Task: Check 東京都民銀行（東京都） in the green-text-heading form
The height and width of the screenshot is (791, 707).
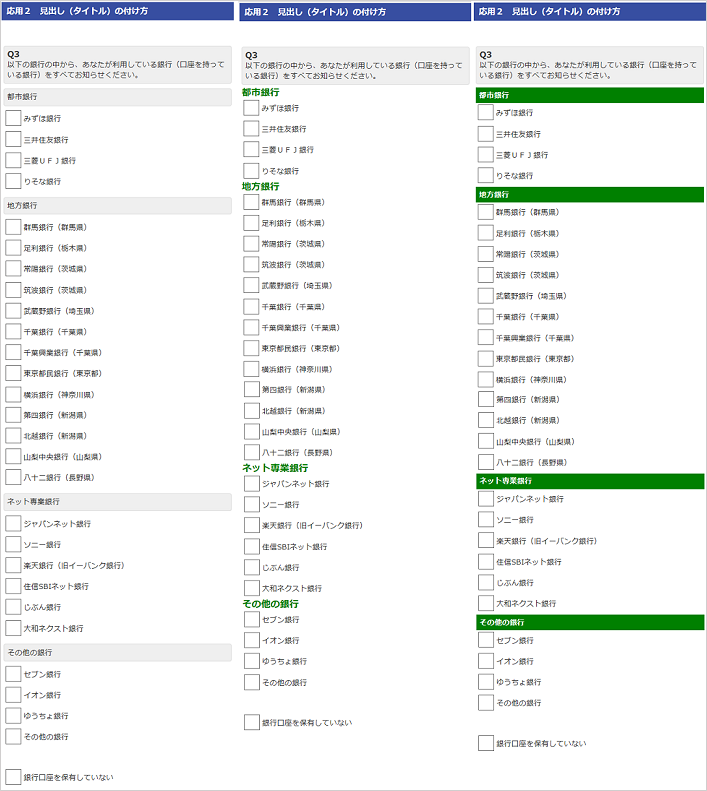Action: tap(251, 348)
